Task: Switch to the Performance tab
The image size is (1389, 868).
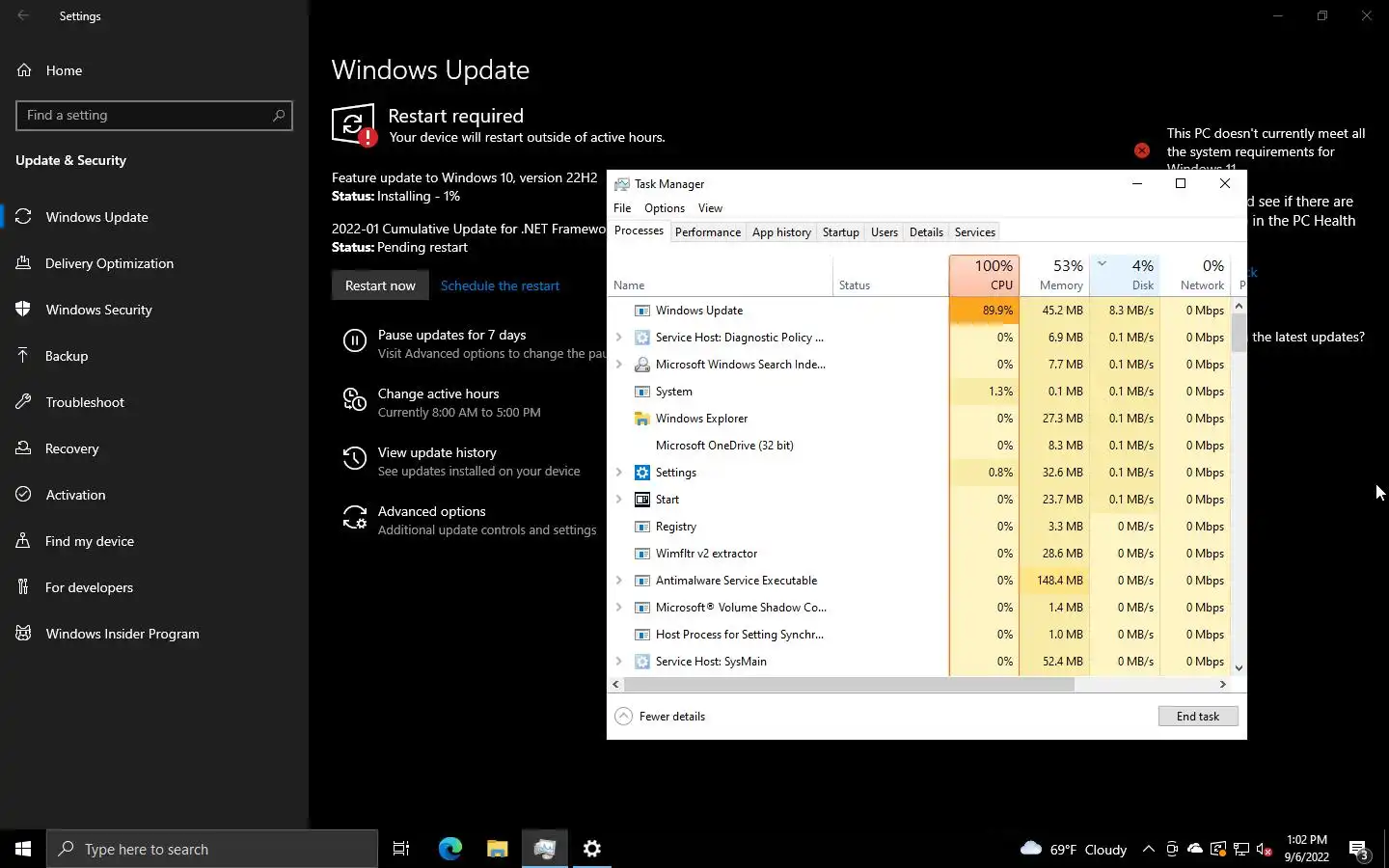Action: (x=708, y=232)
